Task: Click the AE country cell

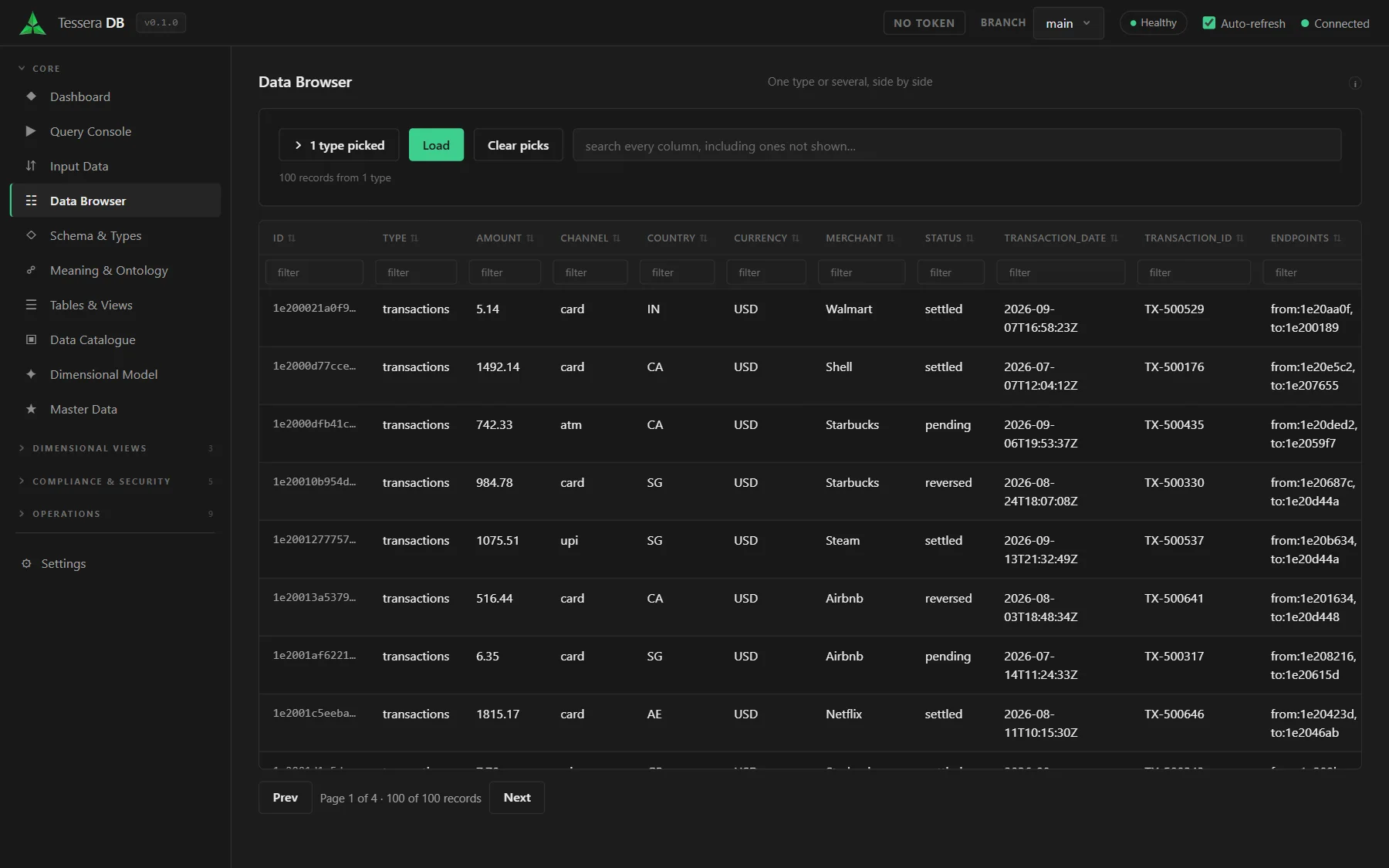Action: coord(654,714)
